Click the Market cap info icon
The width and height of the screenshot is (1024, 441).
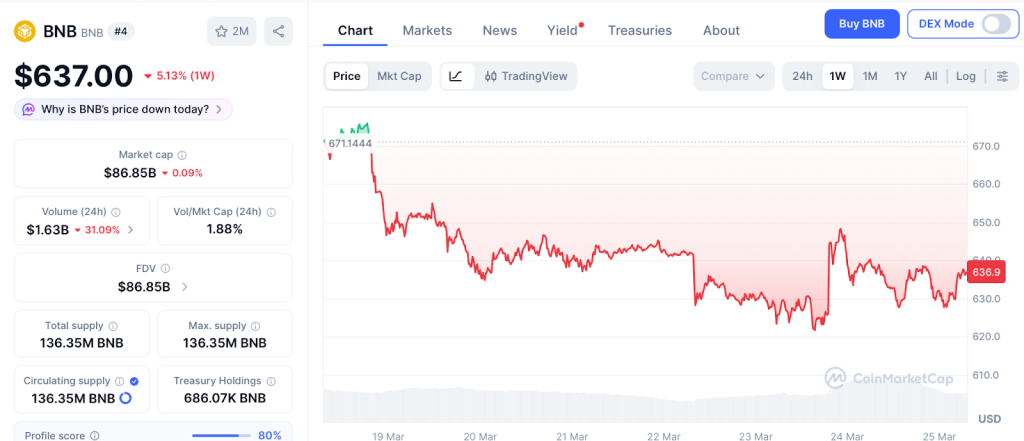pos(181,155)
